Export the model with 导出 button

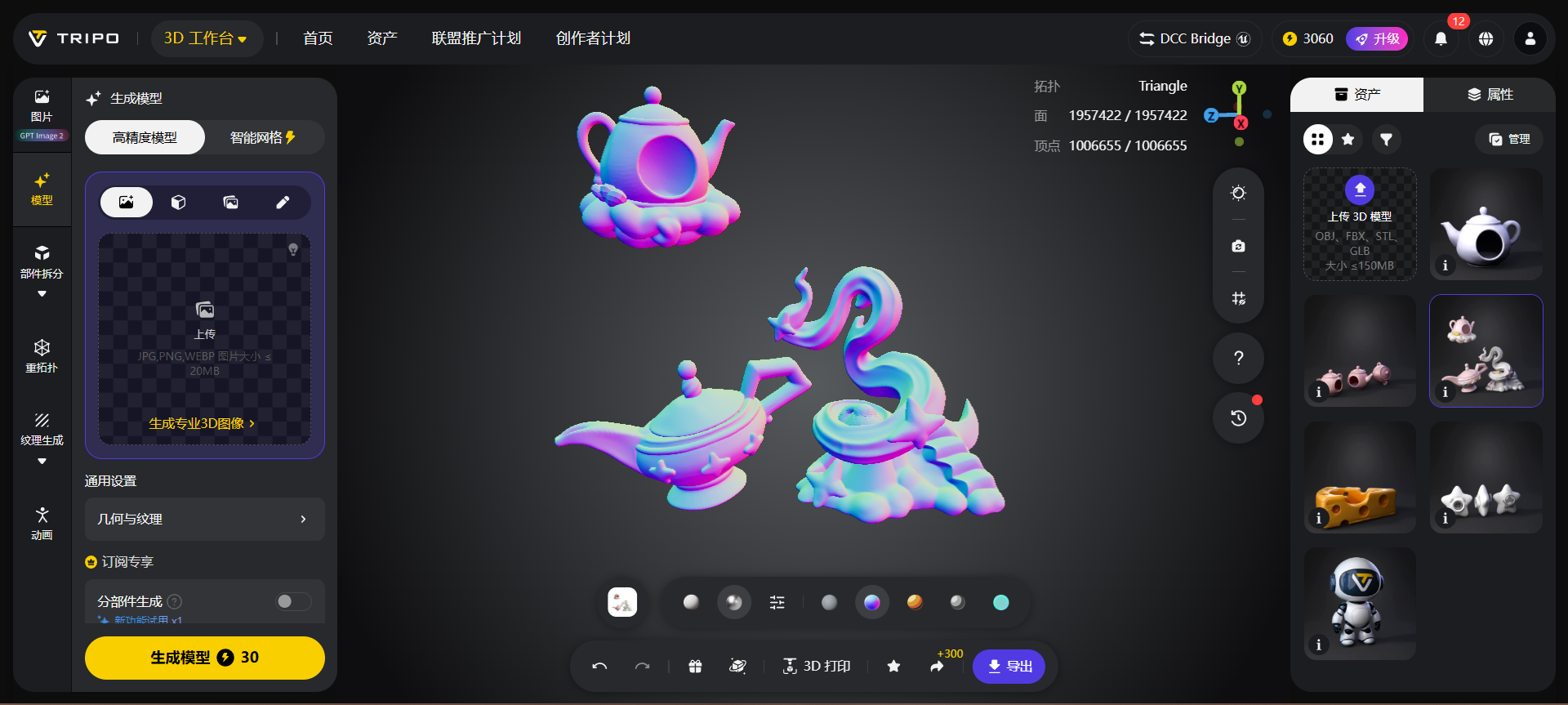[1009, 667]
